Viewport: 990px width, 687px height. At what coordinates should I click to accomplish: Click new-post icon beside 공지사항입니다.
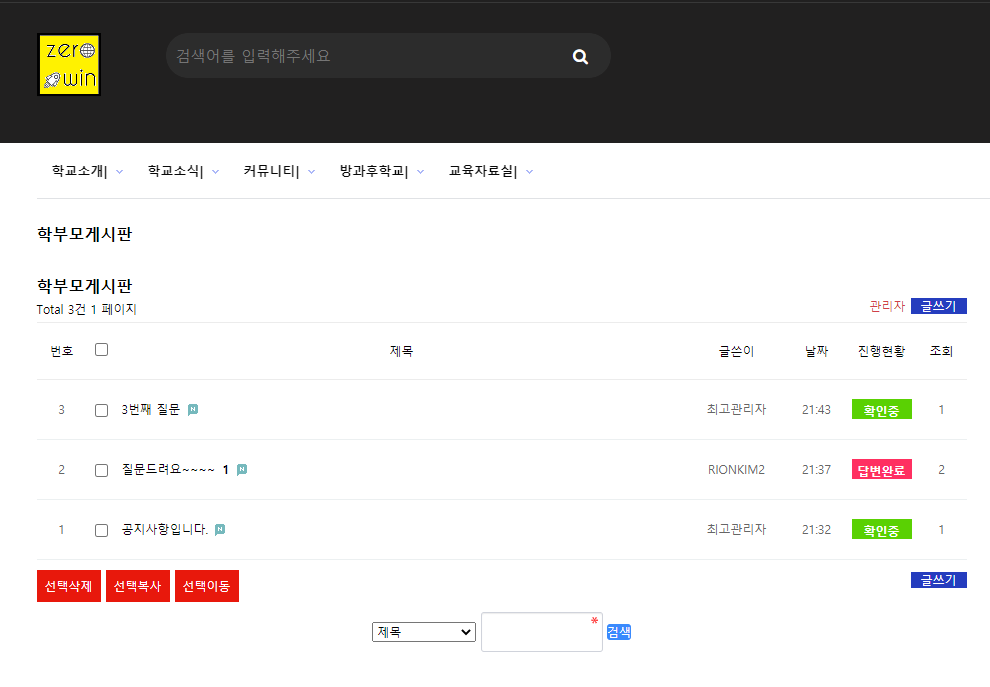tap(220, 529)
